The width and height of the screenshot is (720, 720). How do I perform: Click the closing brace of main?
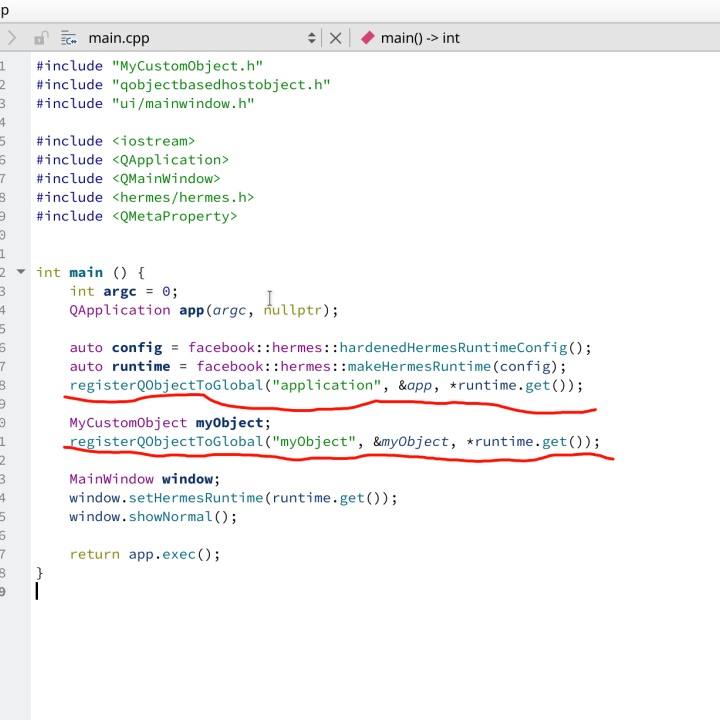coord(39,573)
